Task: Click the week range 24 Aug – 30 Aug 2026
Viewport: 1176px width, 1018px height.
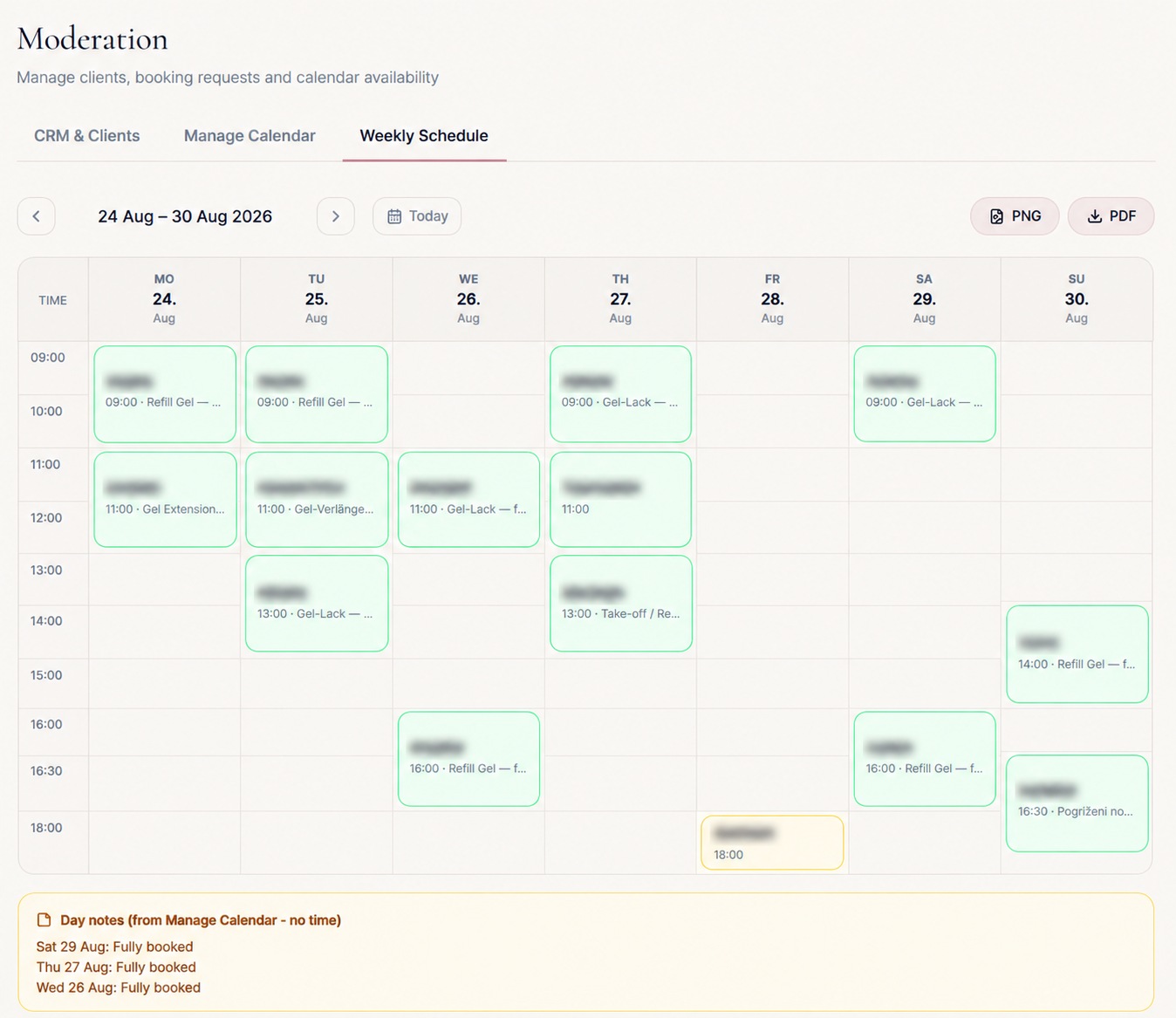Action: [185, 216]
